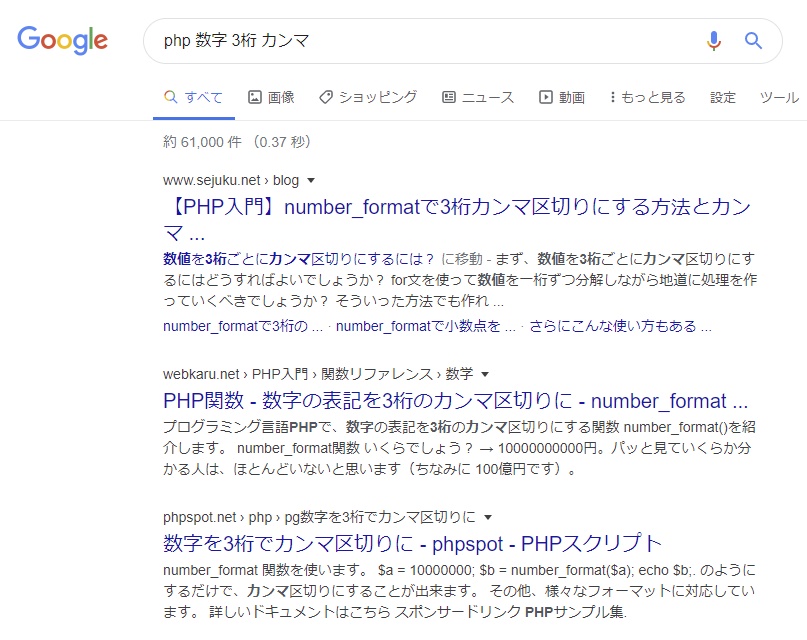807x640 pixels.
Task: Switch to the 画像 tab
Action: (x=271, y=97)
